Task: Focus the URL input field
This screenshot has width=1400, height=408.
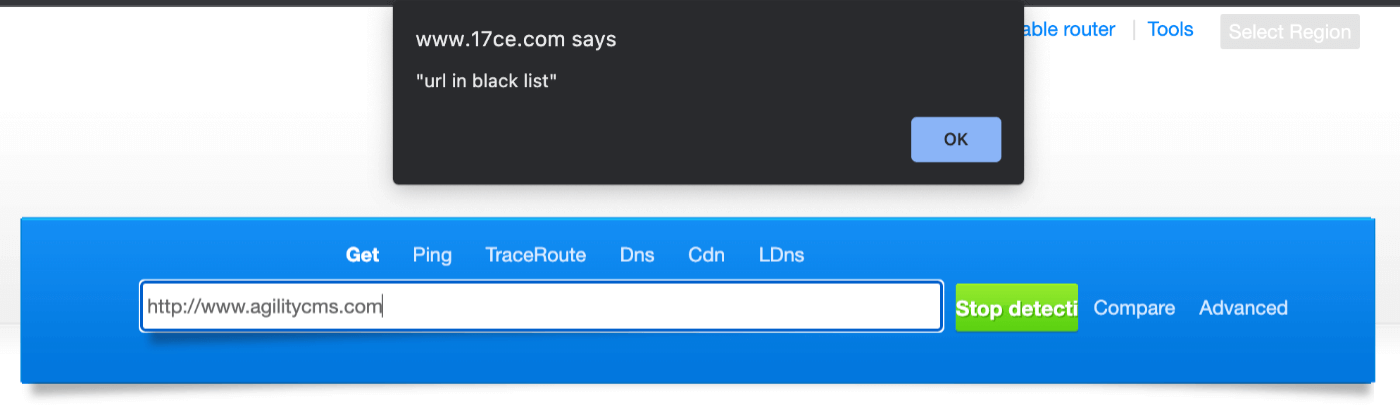Action: click(x=540, y=307)
